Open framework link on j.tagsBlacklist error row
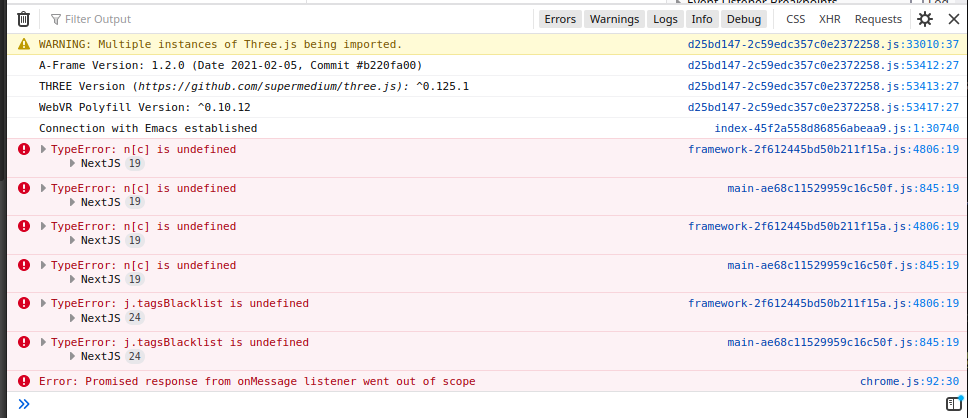968x418 pixels. [824, 303]
